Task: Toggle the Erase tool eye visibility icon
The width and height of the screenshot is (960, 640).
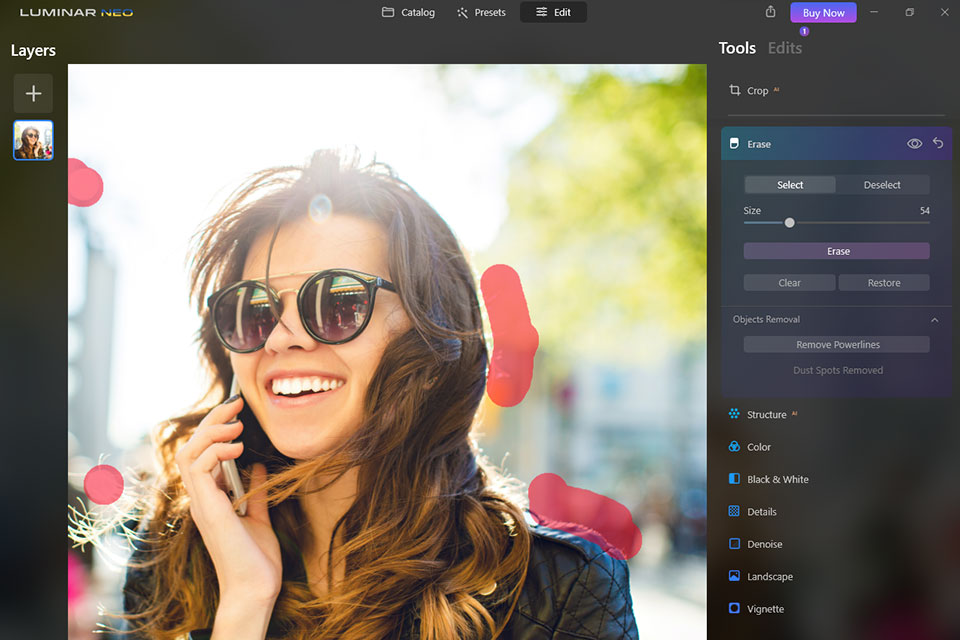Action: coord(914,143)
